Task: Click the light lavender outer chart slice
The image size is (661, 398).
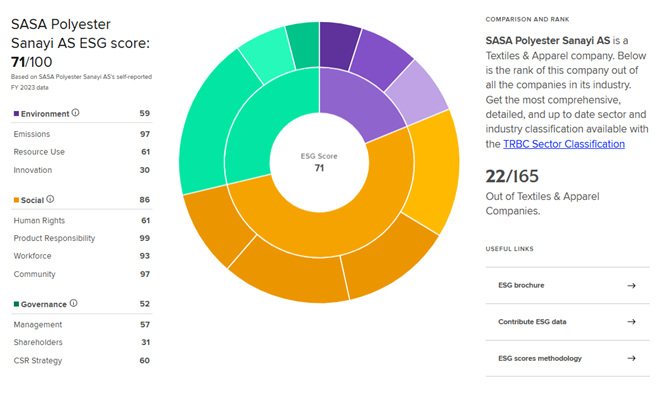Action: 417,94
